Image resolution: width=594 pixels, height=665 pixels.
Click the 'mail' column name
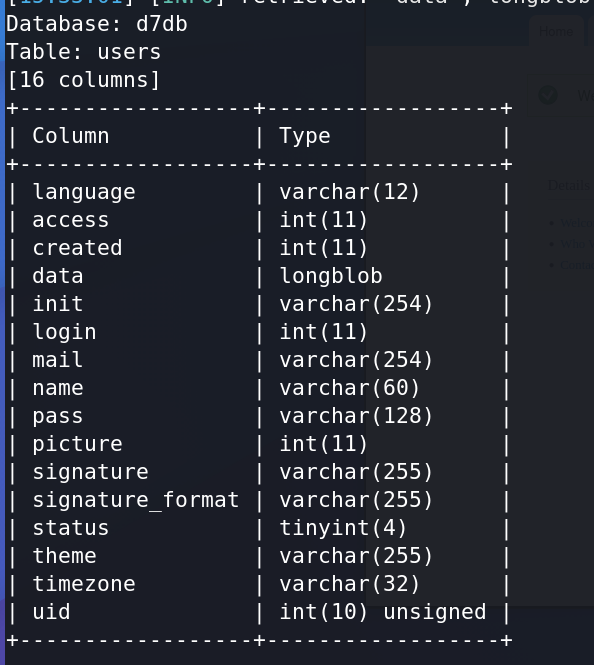pos(57,360)
